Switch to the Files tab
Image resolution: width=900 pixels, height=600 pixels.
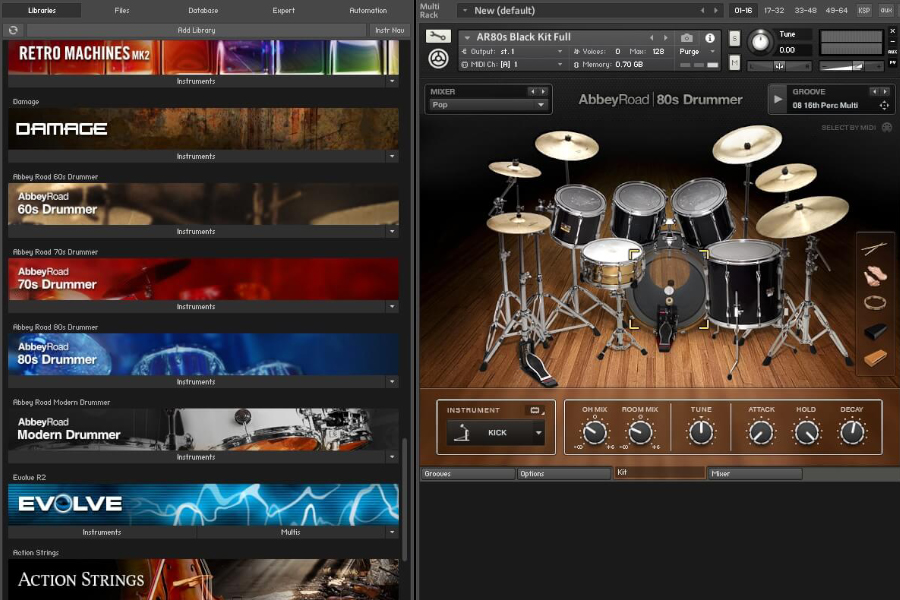point(122,10)
